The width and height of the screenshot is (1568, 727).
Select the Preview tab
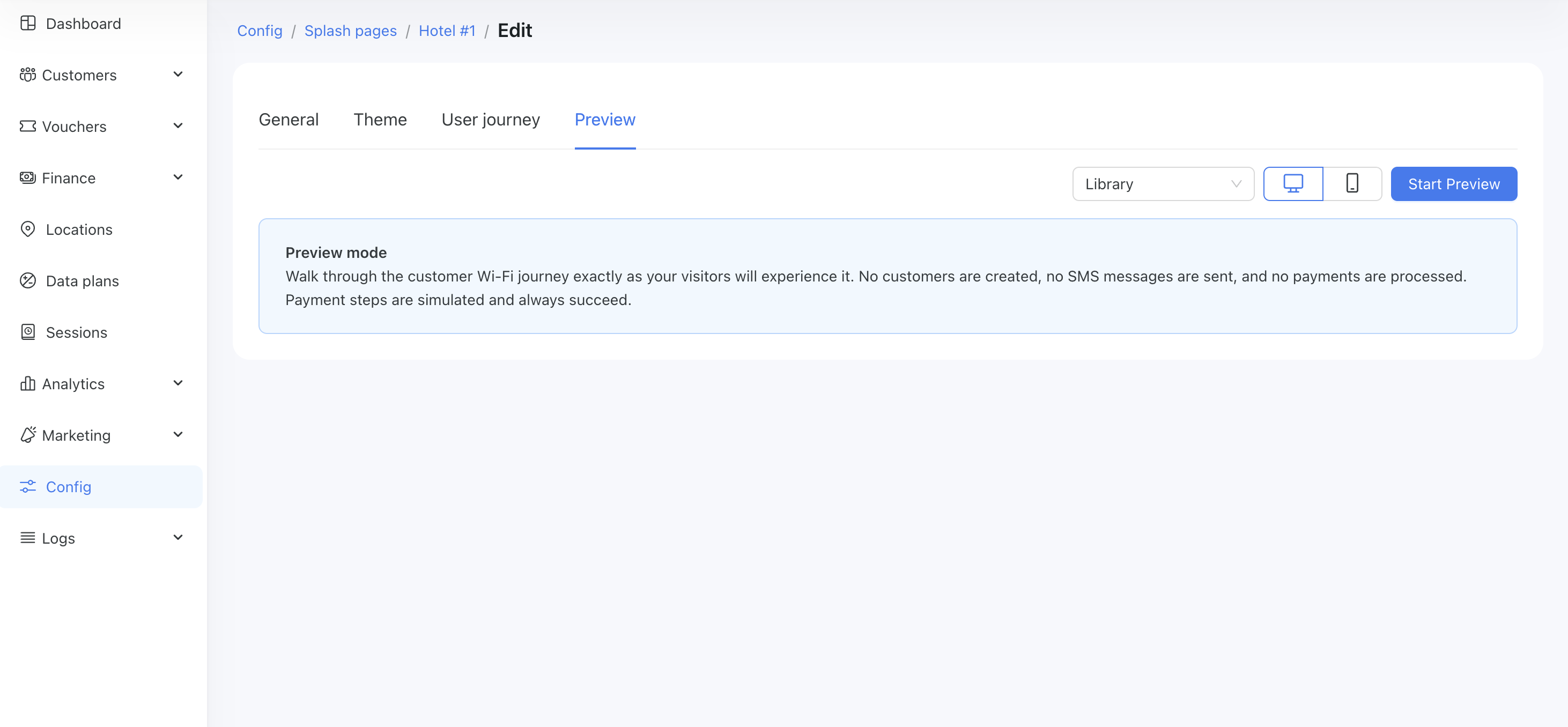click(605, 120)
